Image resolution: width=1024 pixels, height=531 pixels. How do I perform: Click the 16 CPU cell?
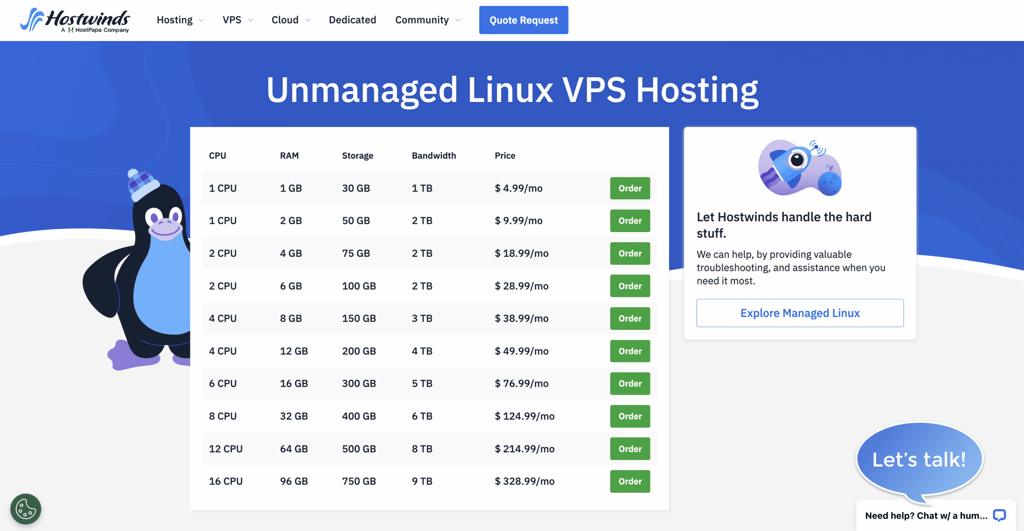tap(226, 481)
